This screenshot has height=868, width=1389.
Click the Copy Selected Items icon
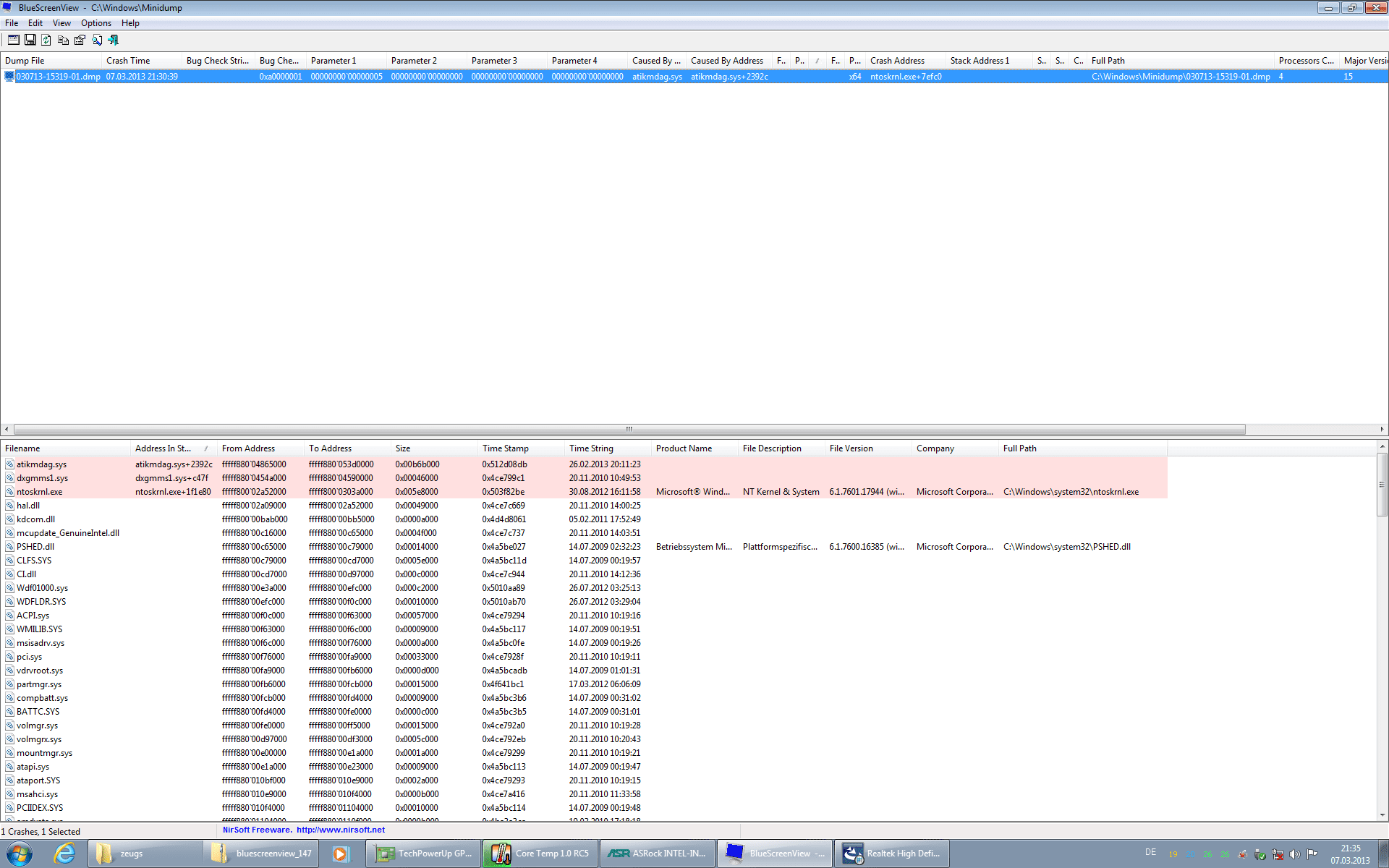(63, 41)
